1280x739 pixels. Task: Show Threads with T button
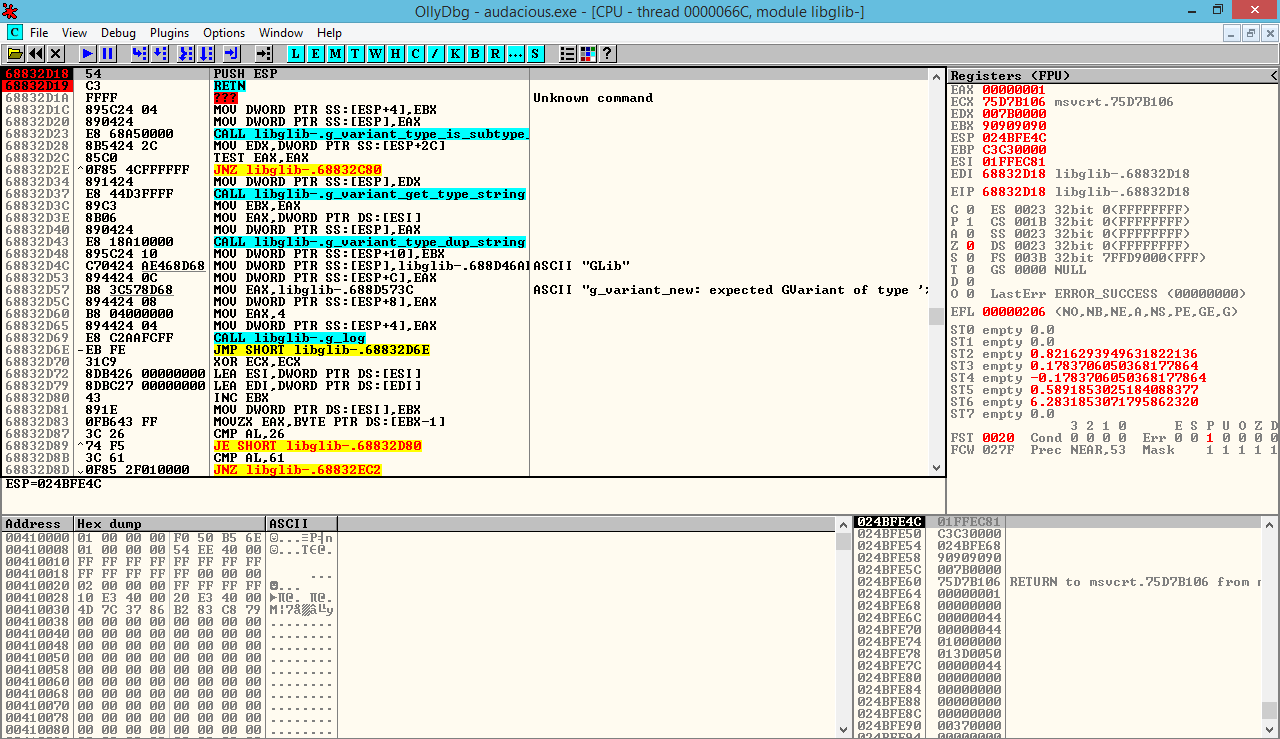356,53
